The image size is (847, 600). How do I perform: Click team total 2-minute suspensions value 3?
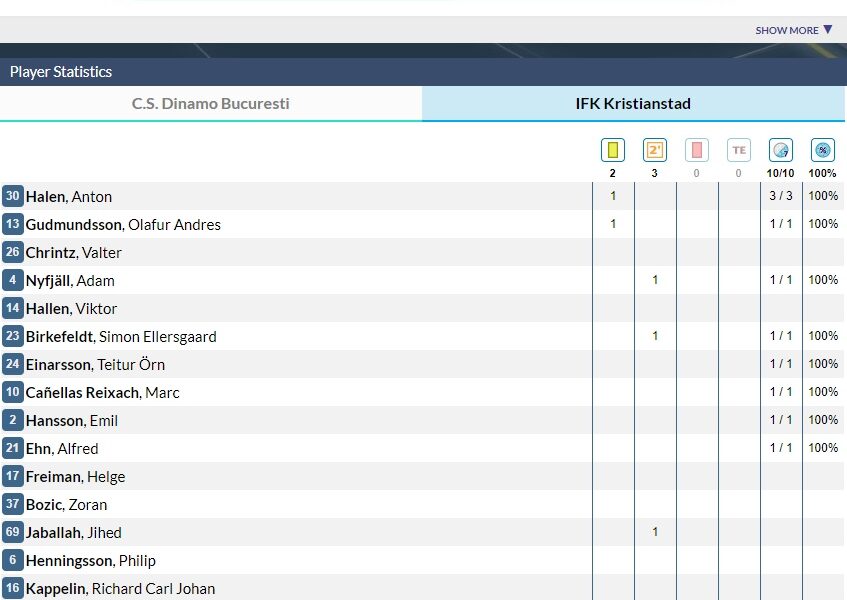(x=655, y=173)
